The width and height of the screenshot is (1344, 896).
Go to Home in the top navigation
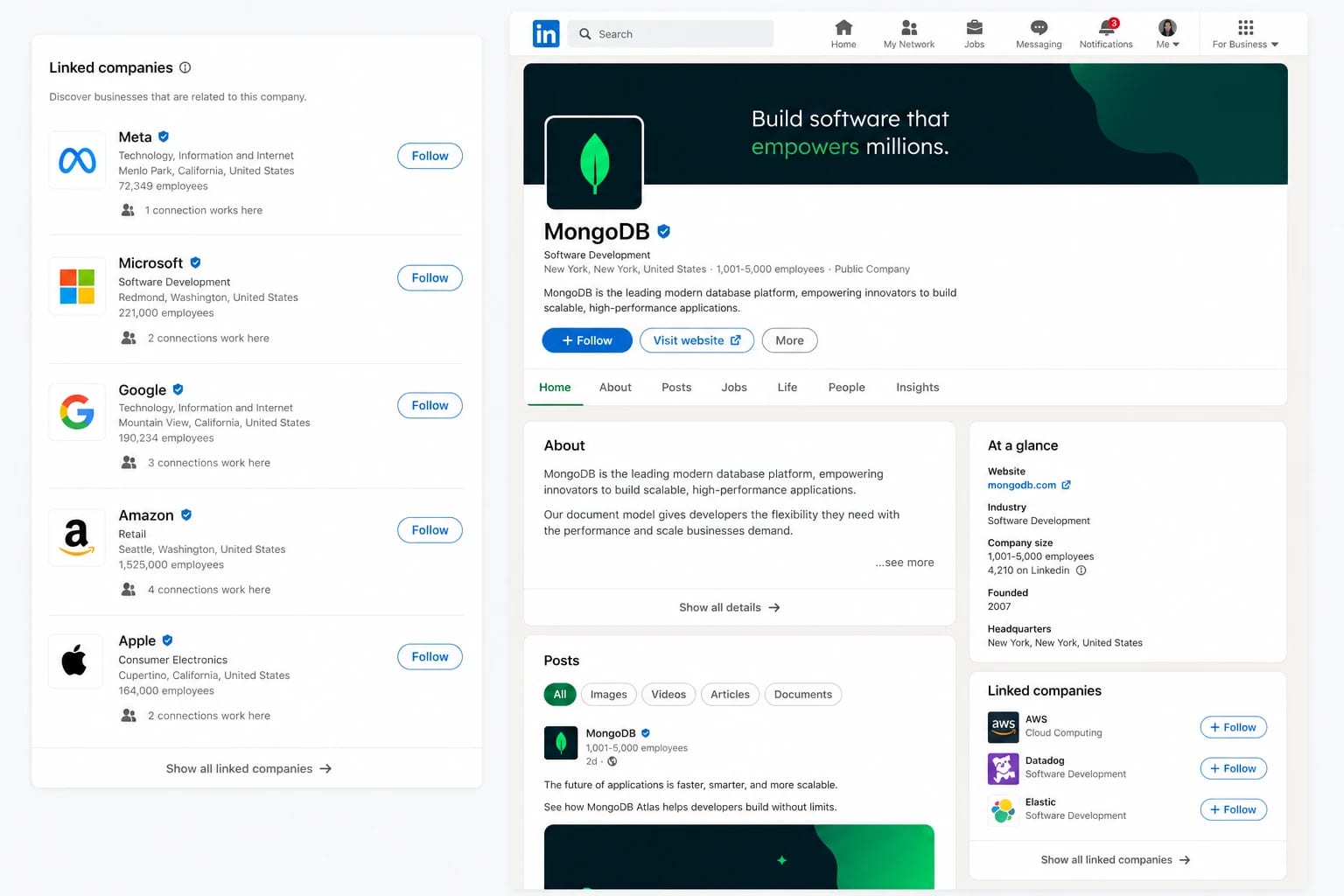[843, 34]
